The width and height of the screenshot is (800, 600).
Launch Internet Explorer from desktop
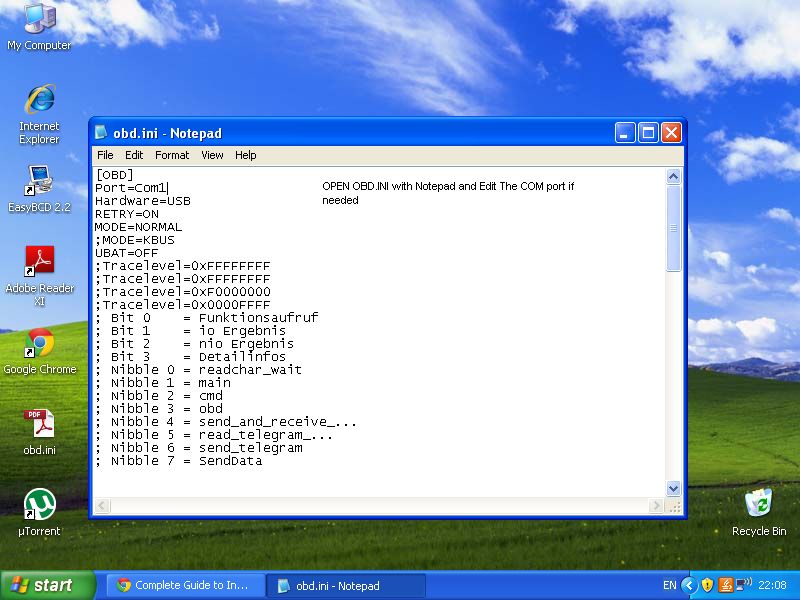[39, 100]
